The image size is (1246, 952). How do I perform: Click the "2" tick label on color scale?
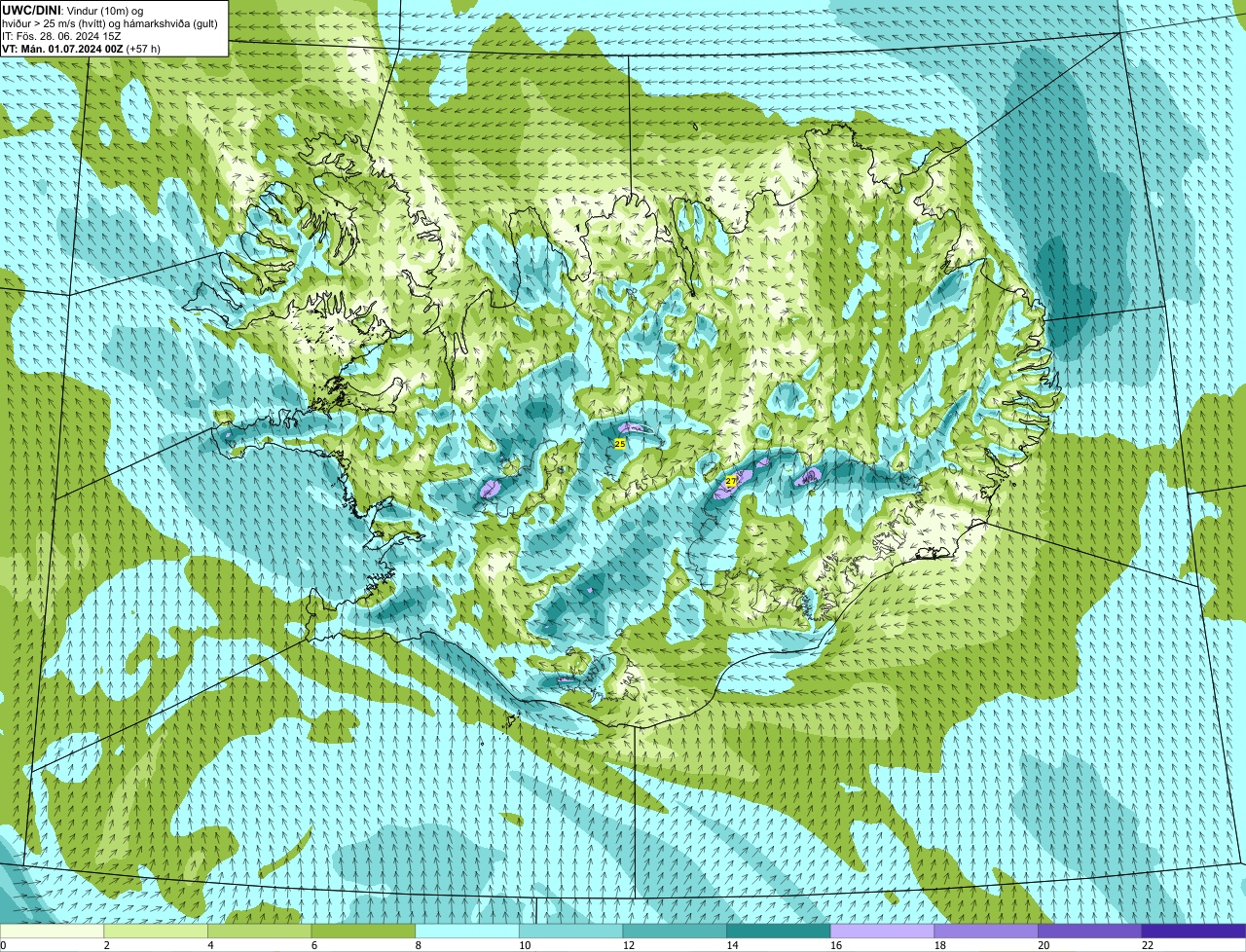106,945
